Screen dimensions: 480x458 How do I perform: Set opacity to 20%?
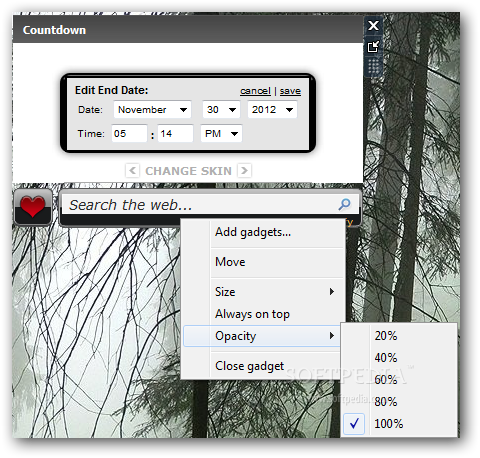(399, 336)
